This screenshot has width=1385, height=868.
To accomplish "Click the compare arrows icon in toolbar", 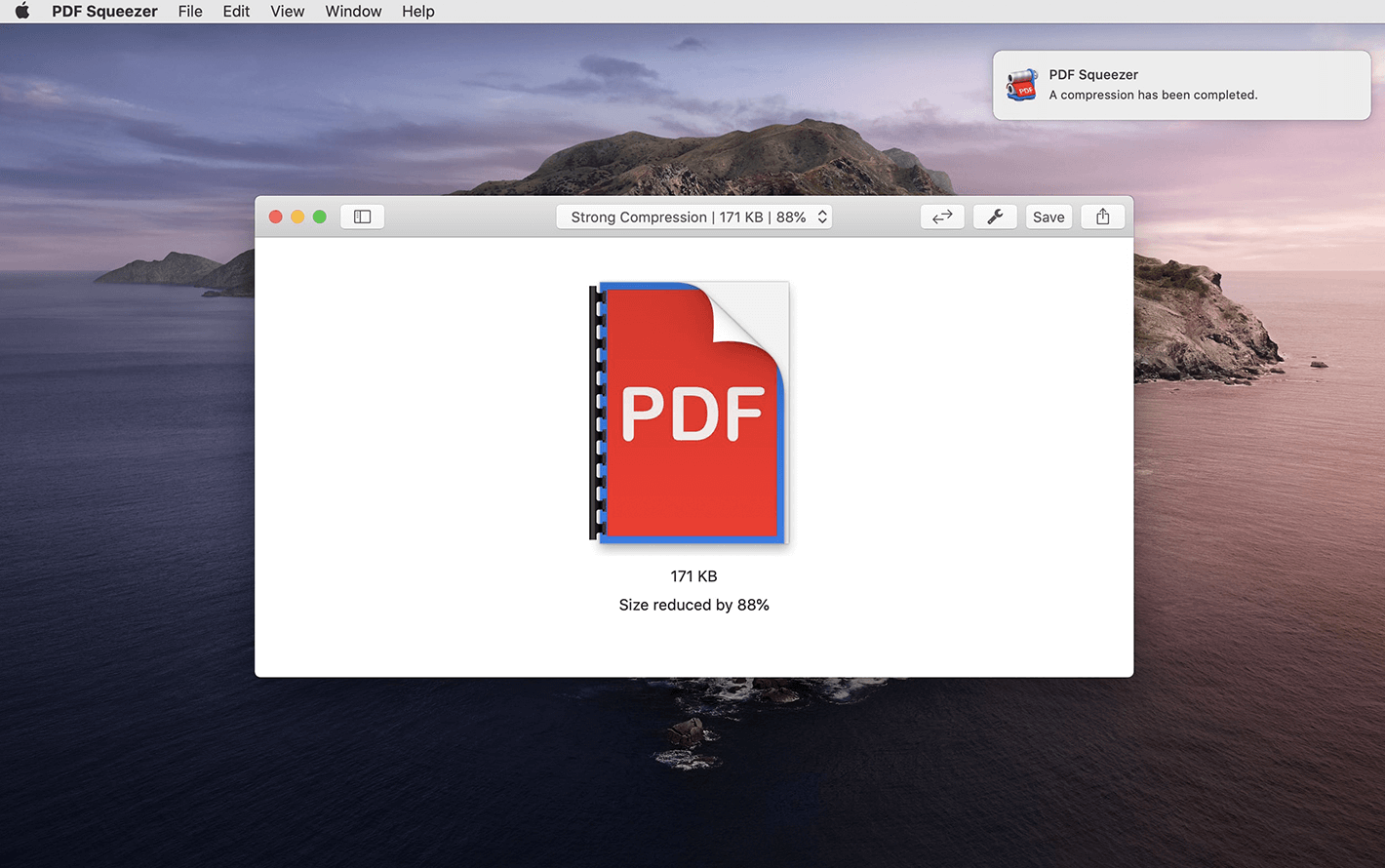I will (x=942, y=217).
